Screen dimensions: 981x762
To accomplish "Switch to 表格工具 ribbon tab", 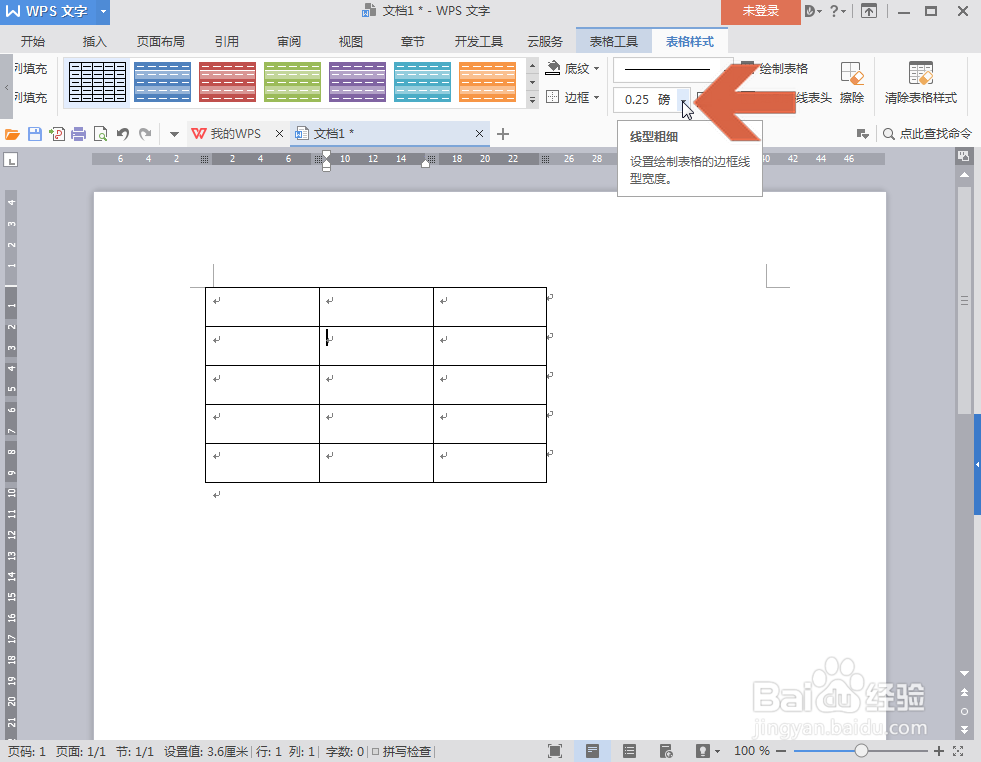I will 613,41.
